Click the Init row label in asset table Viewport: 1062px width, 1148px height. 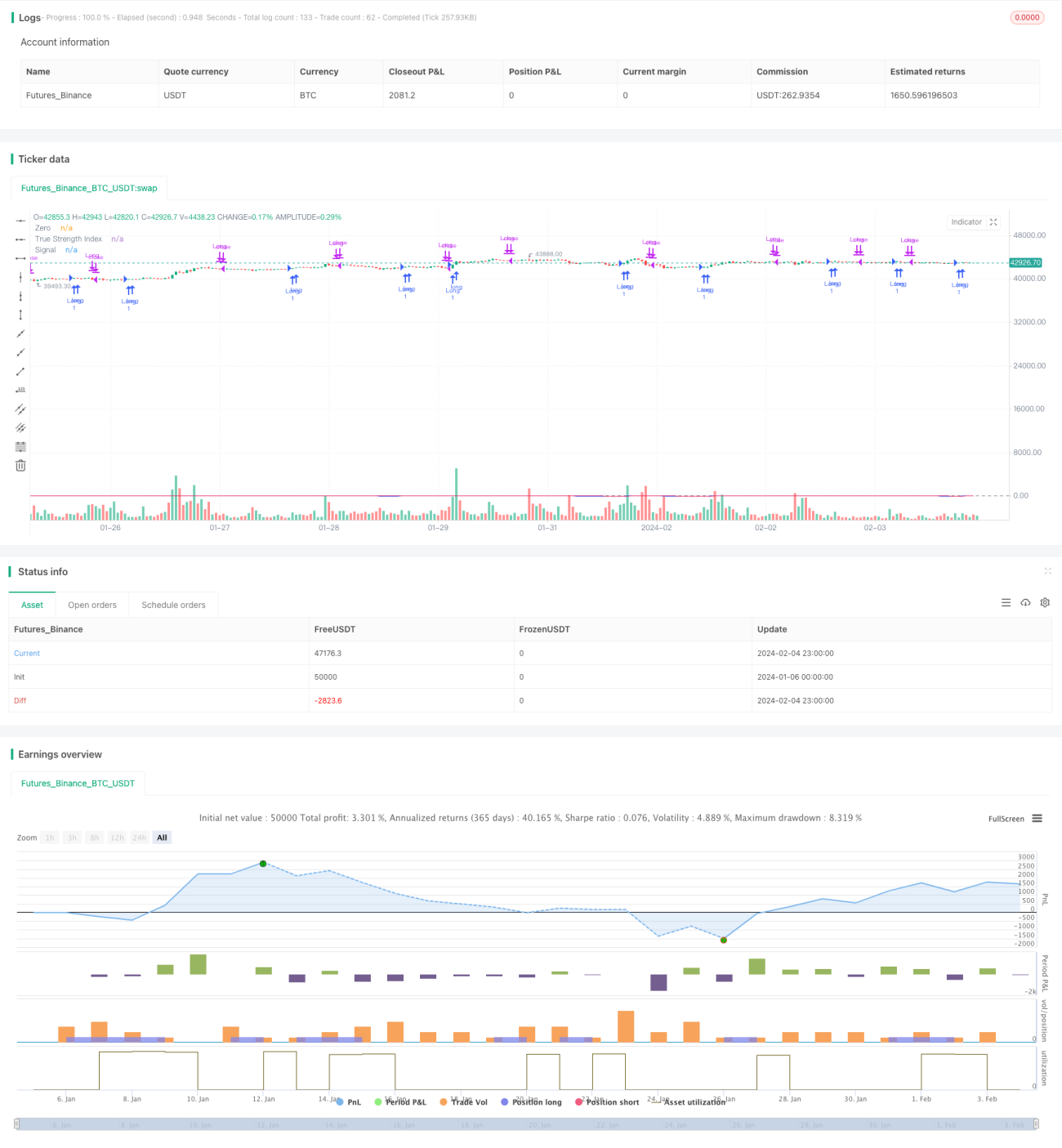[x=19, y=677]
